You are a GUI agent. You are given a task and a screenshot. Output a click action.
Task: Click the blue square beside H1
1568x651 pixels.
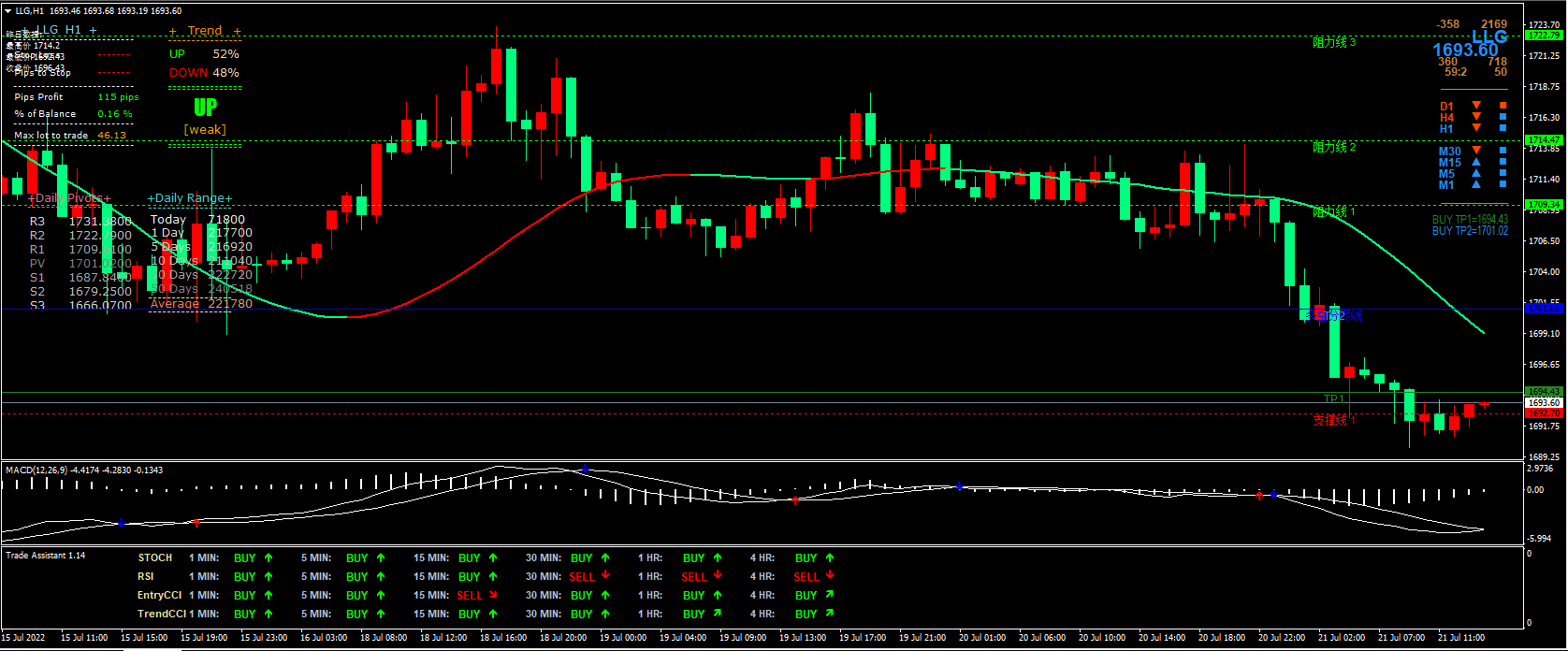(x=1503, y=128)
